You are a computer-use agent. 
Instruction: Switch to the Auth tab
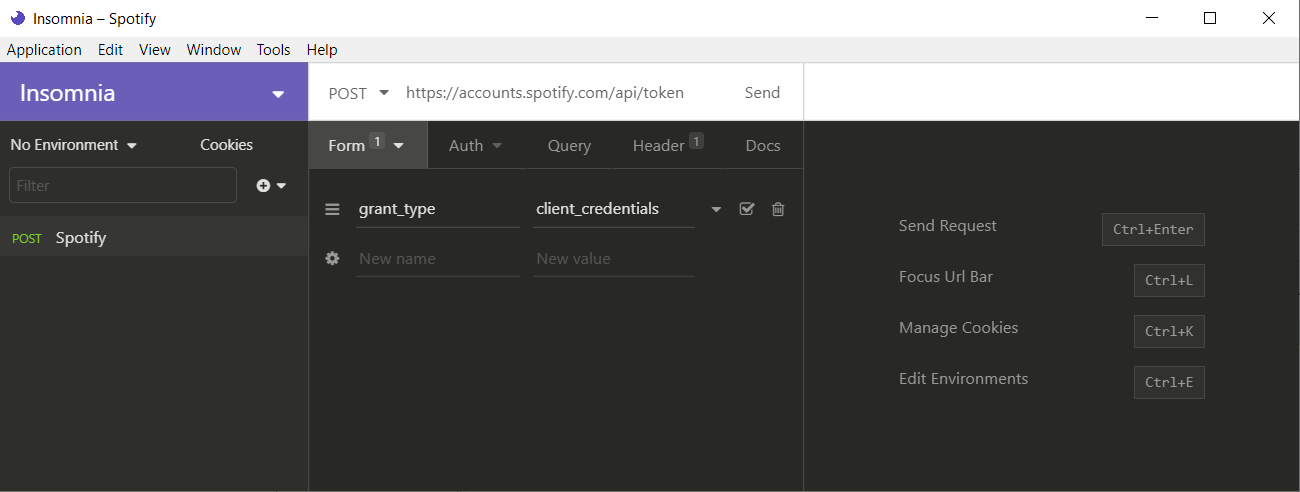[475, 145]
